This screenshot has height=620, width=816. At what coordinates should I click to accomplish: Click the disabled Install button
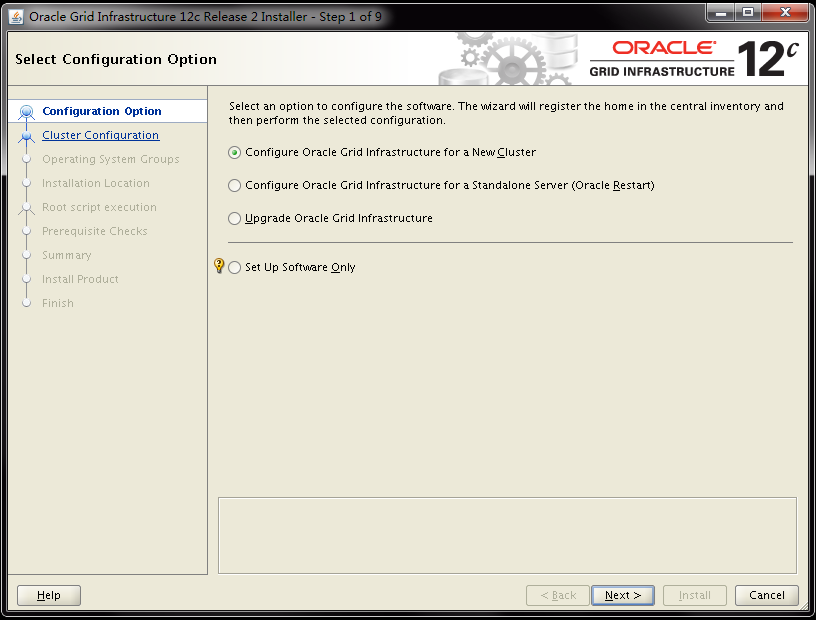click(x=695, y=595)
